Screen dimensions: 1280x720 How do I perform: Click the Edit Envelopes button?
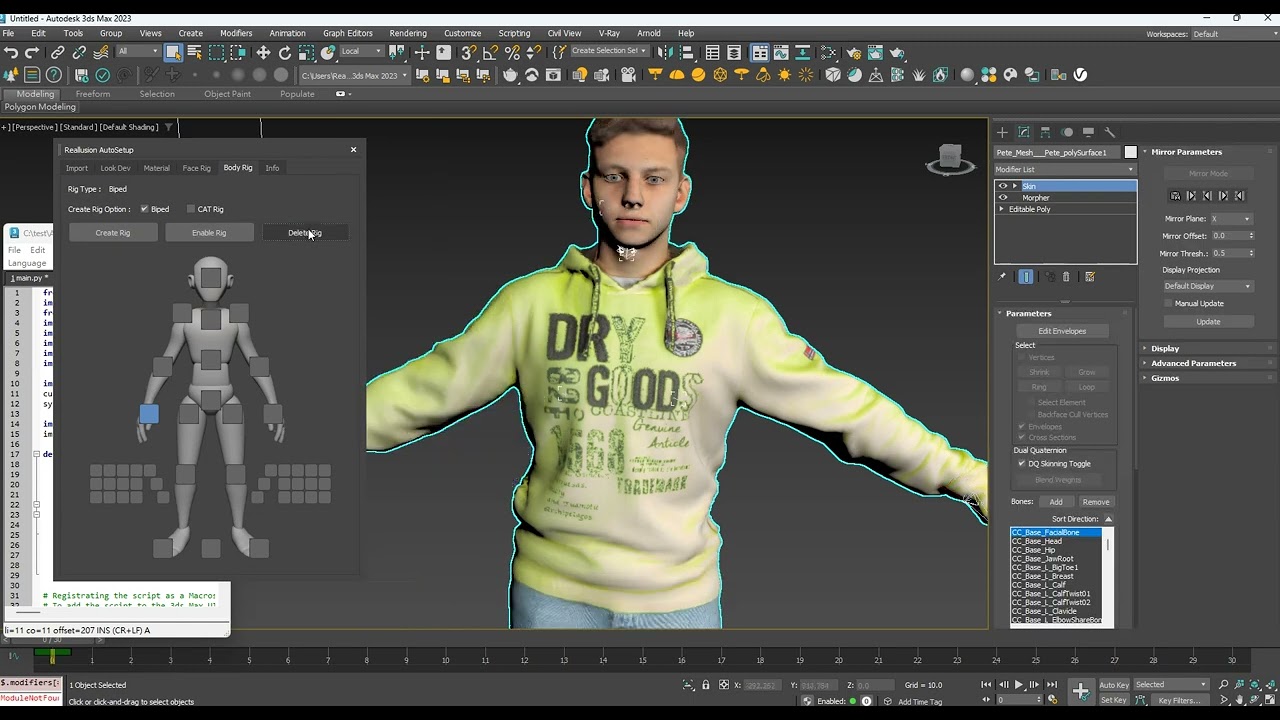1062,331
